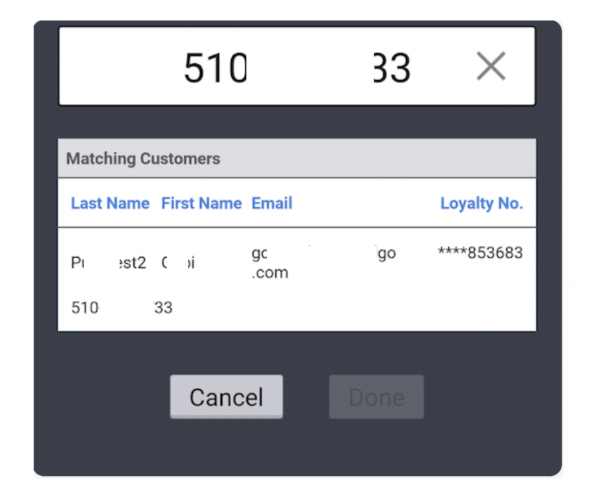This screenshot has height=496, width=600.
Task: Sort by the Last Name column header
Action: pos(110,203)
